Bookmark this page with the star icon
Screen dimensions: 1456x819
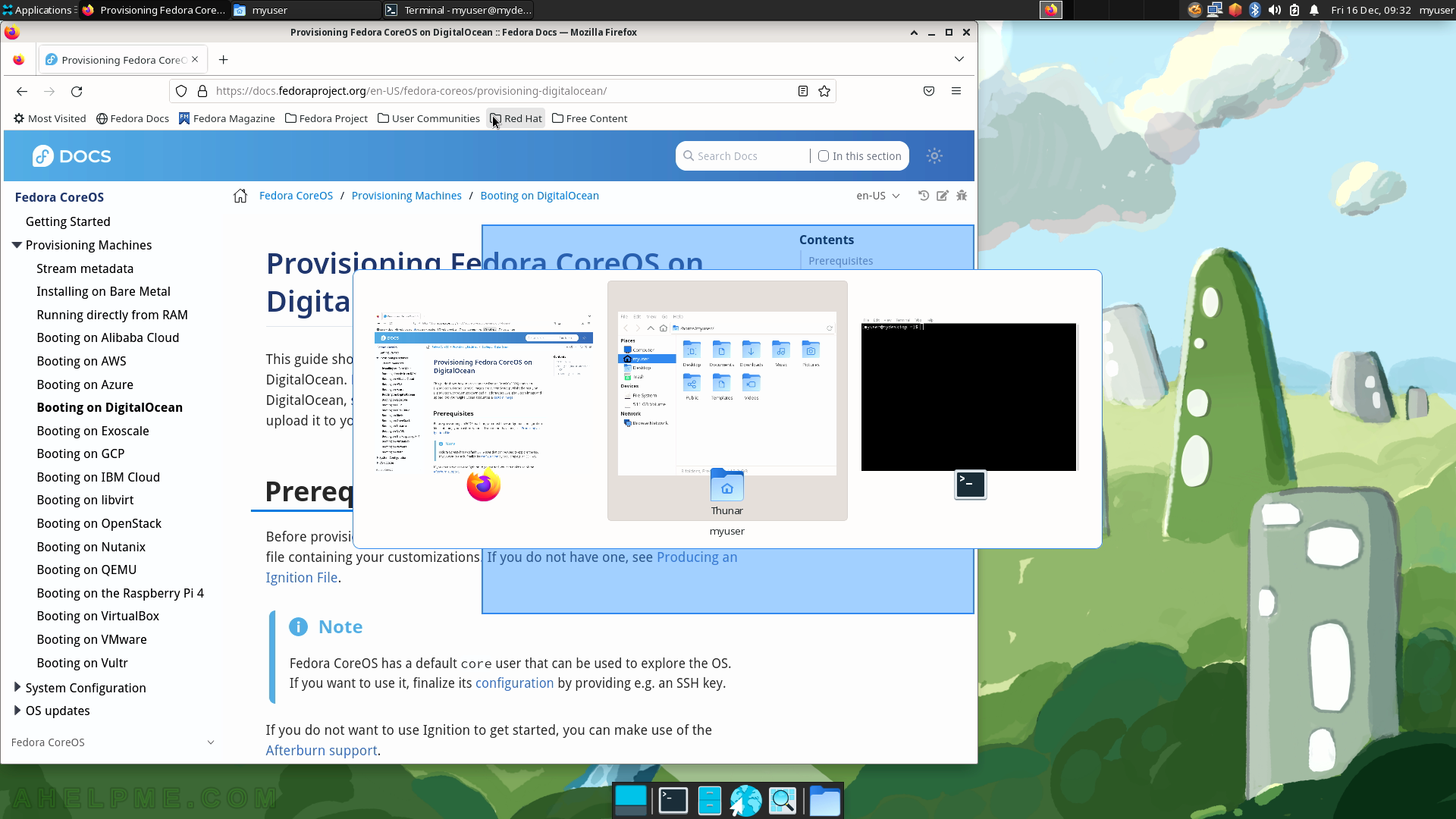click(824, 91)
